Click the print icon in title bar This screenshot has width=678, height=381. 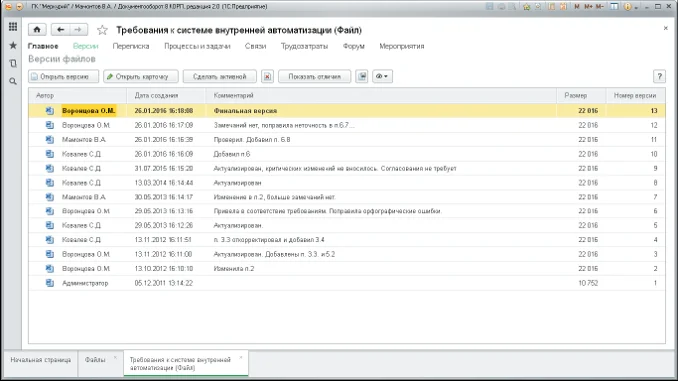coord(501,6)
